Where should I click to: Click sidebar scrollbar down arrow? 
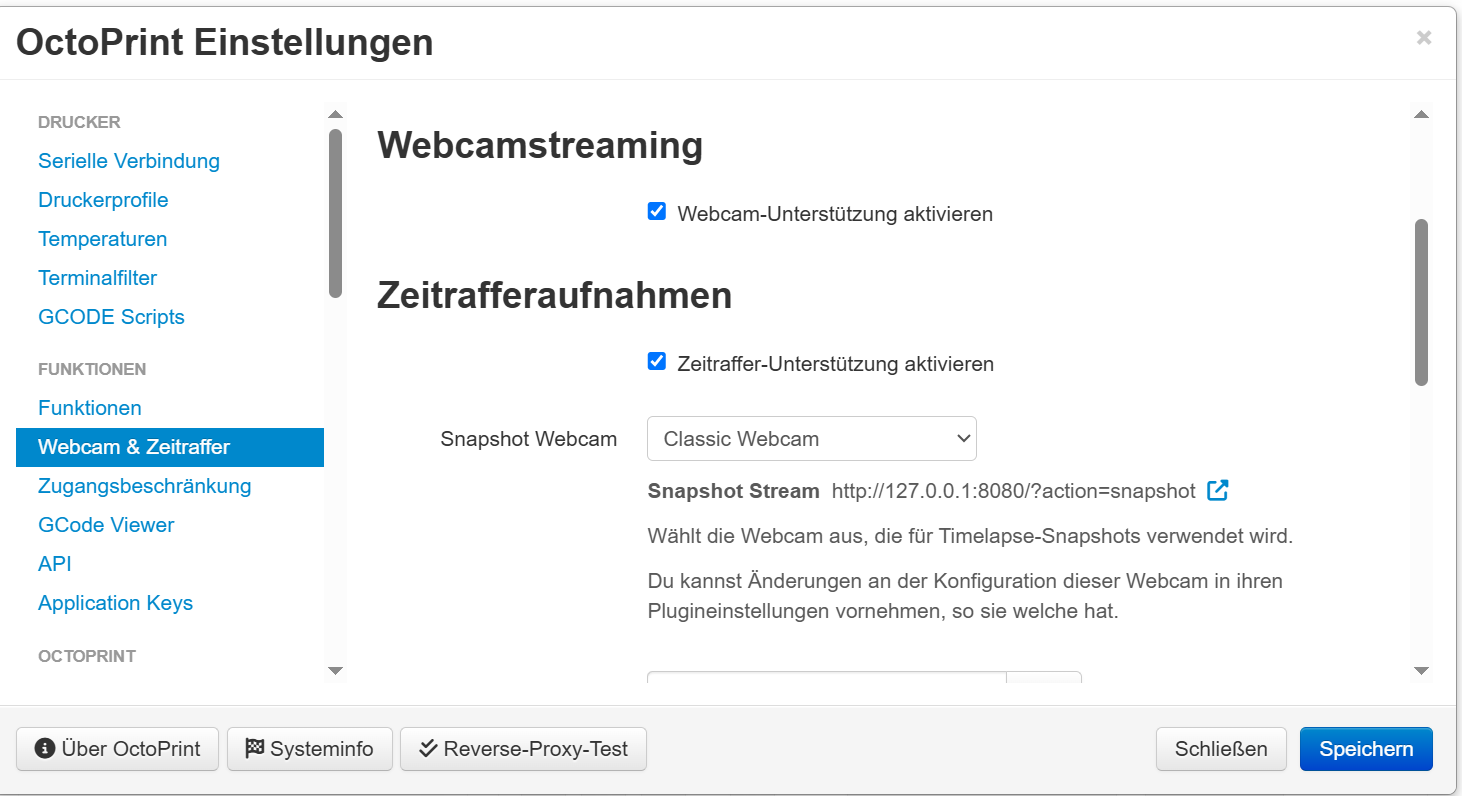click(x=335, y=671)
